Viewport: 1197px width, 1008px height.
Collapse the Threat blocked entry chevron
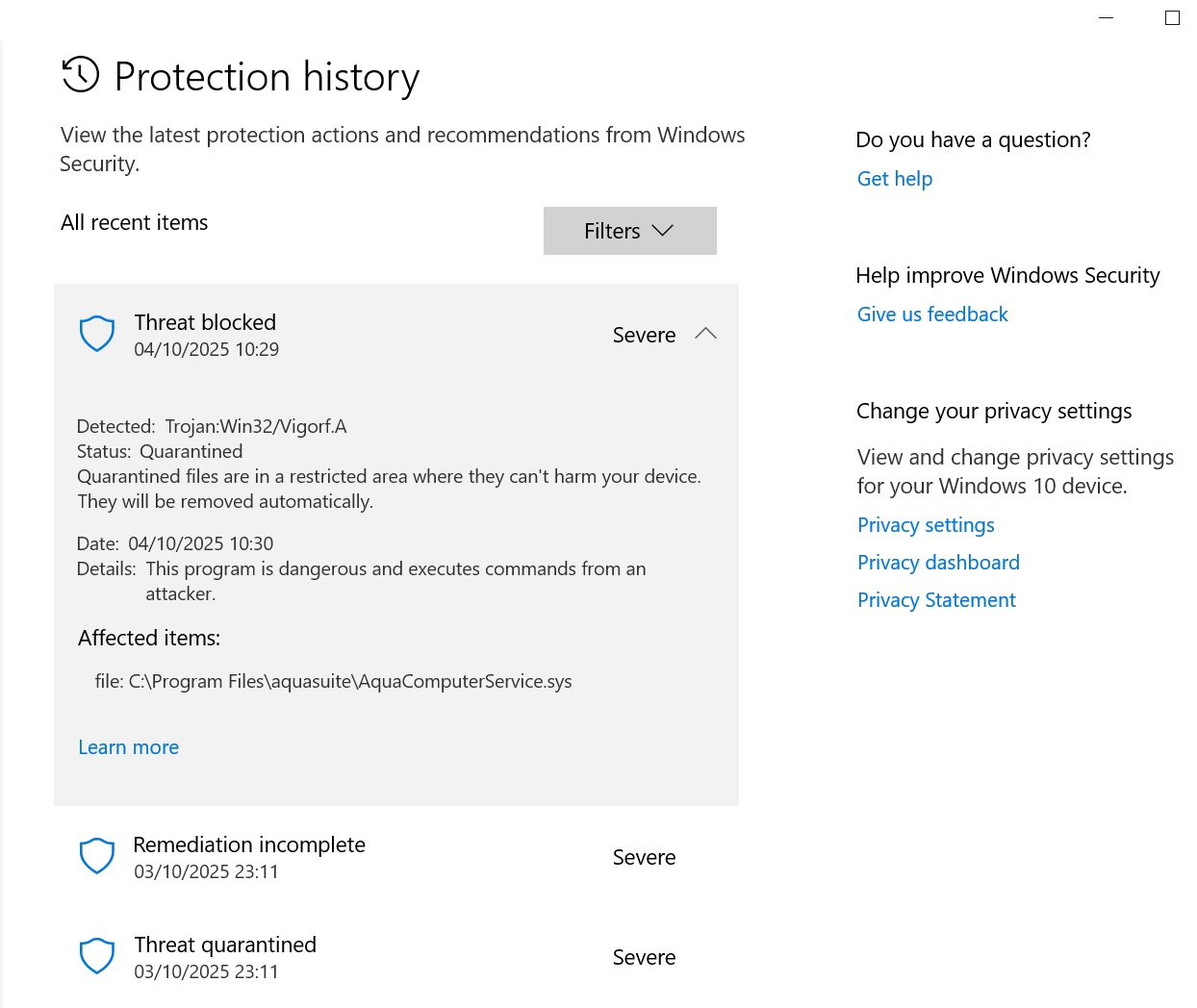705,334
